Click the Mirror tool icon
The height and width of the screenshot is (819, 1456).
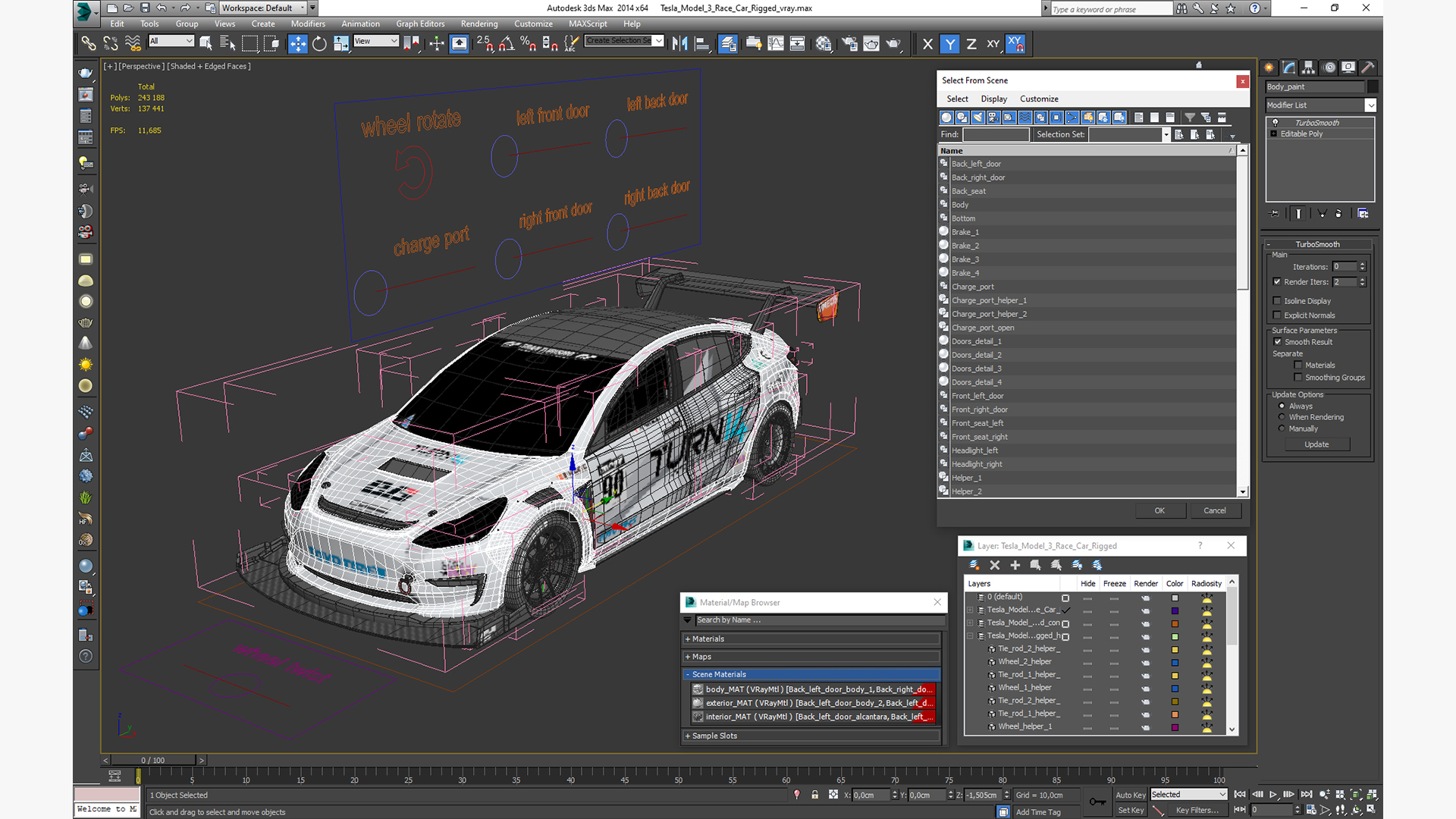click(679, 44)
